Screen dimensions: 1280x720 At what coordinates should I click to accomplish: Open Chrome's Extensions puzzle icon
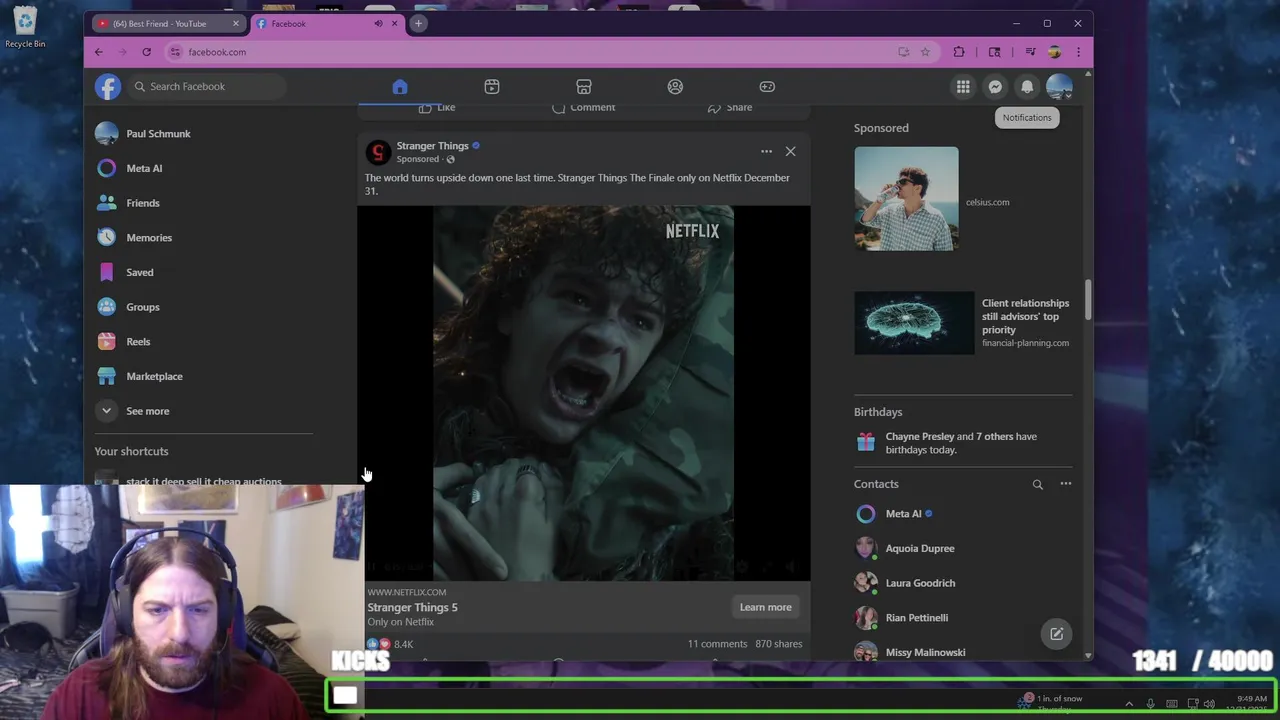click(959, 52)
